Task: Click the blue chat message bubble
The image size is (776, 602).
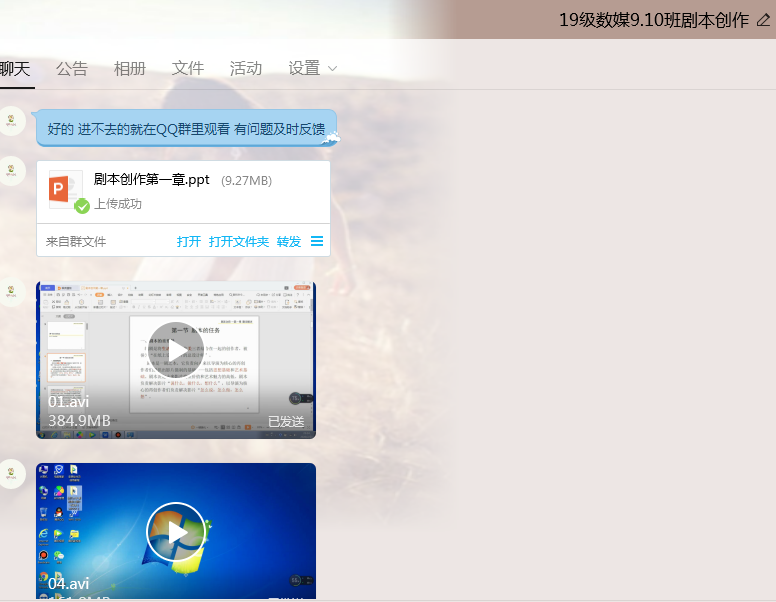Action: [x=186, y=128]
